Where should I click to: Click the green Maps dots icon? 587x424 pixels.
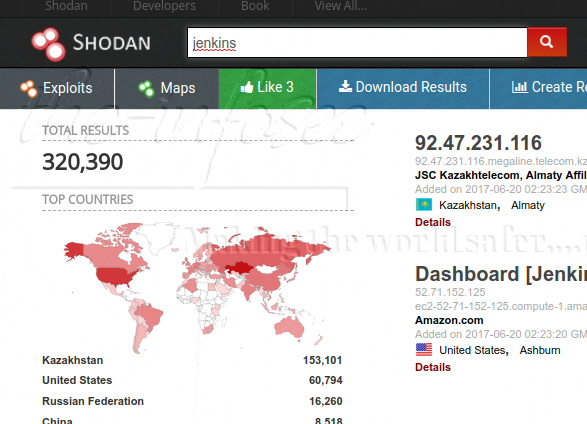point(146,89)
